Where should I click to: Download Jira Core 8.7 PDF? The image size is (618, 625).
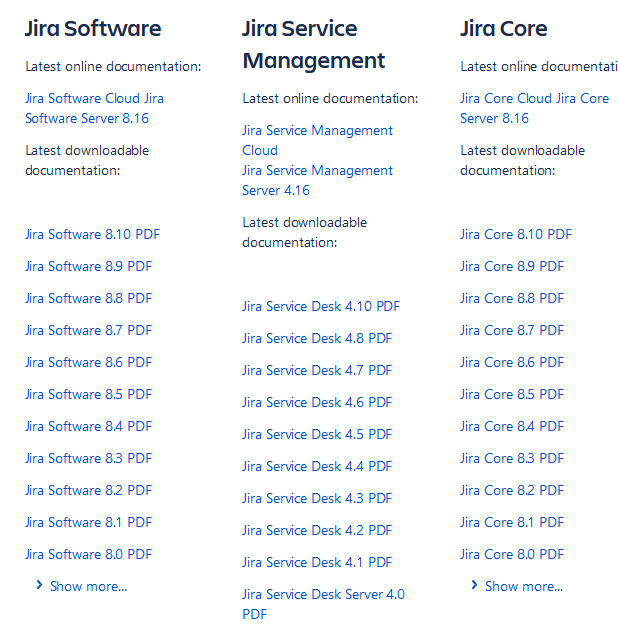512,330
